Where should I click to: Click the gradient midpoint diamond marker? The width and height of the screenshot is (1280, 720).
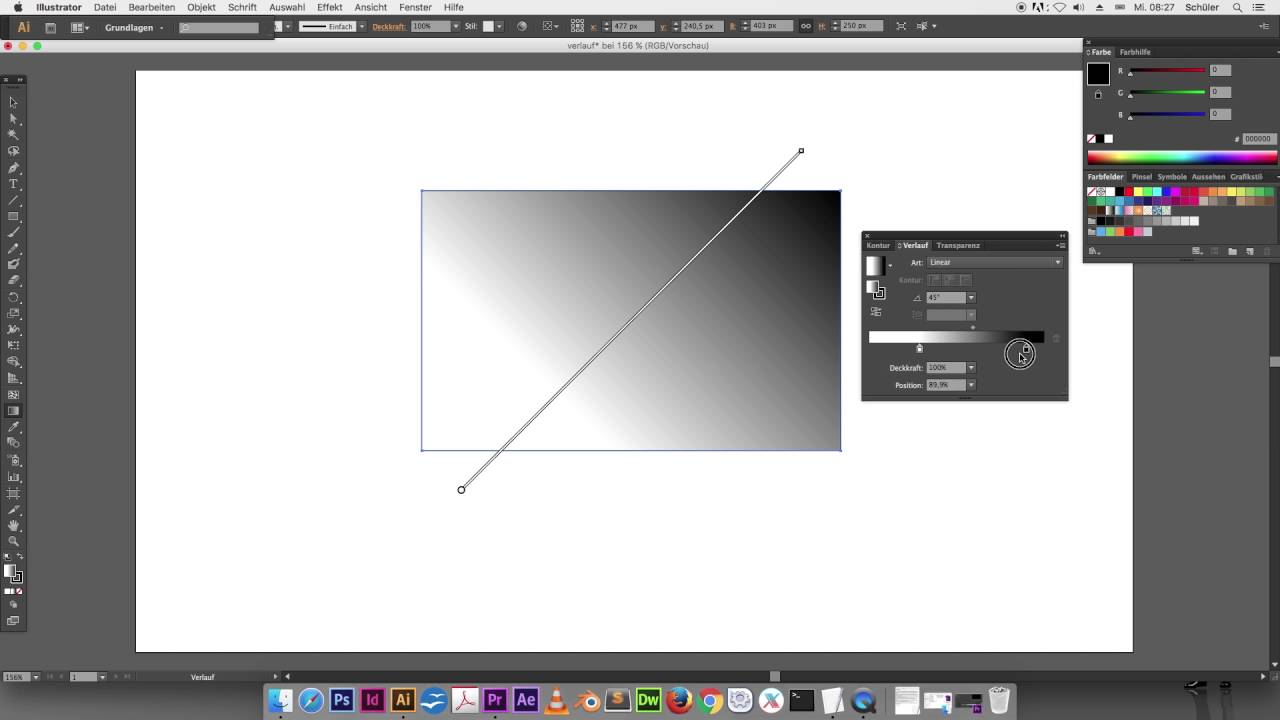(x=973, y=327)
